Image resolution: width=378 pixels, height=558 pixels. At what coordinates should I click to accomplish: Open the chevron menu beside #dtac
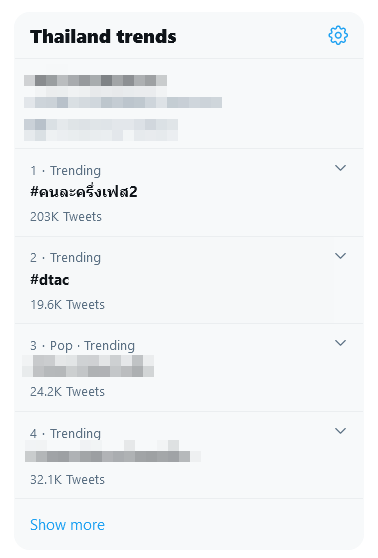pyautogui.click(x=341, y=256)
